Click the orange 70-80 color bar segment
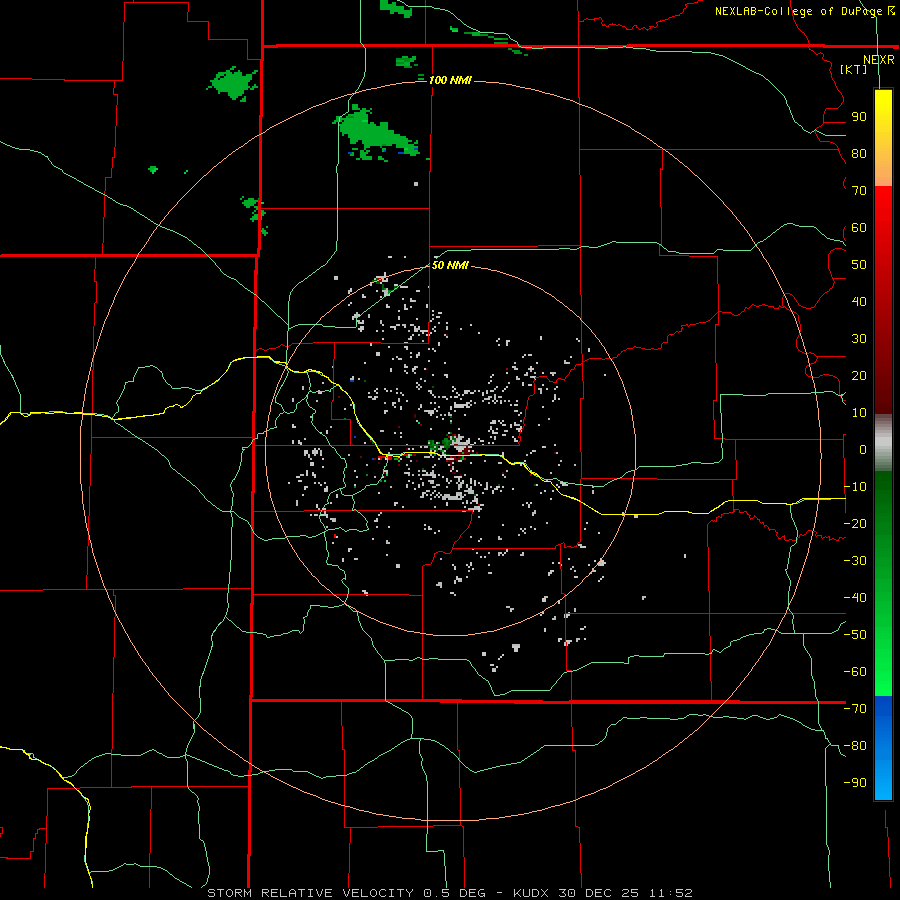Image resolution: width=900 pixels, height=900 pixels. pyautogui.click(x=883, y=170)
